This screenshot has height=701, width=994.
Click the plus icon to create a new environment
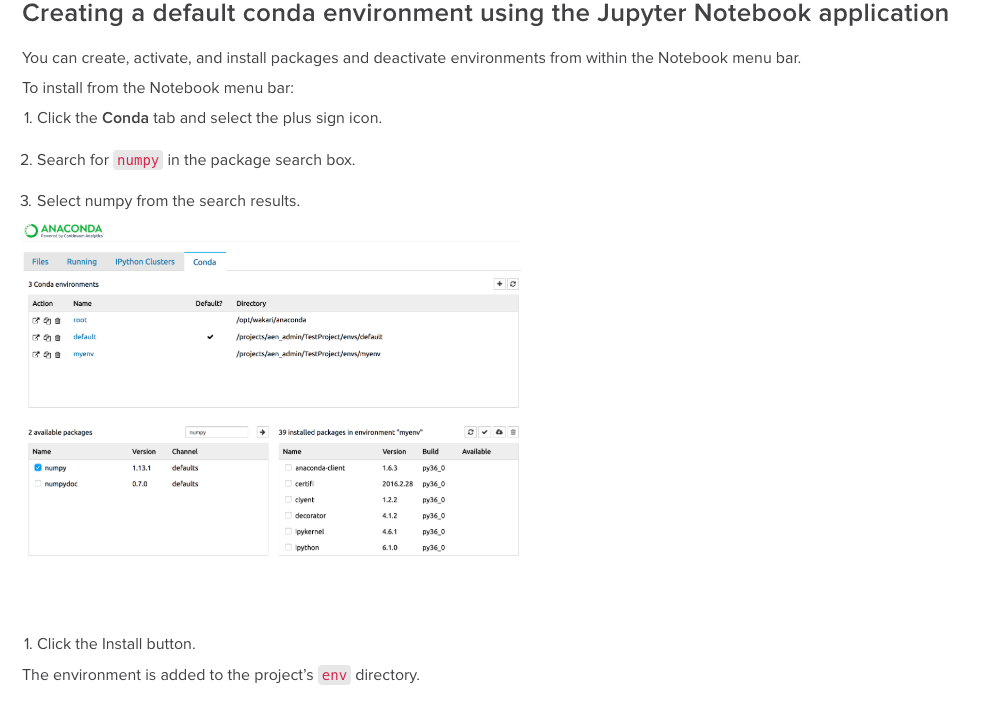[x=500, y=283]
